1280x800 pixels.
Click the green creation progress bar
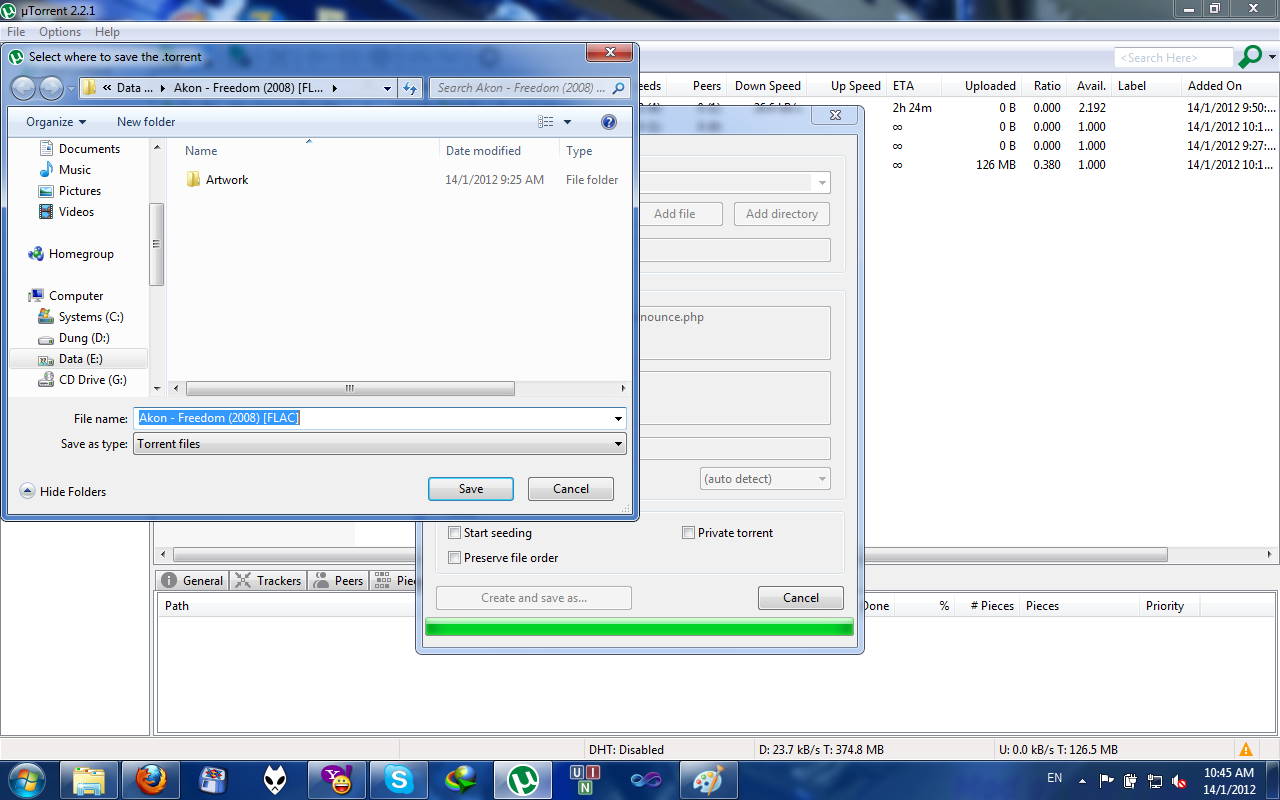[x=639, y=628]
